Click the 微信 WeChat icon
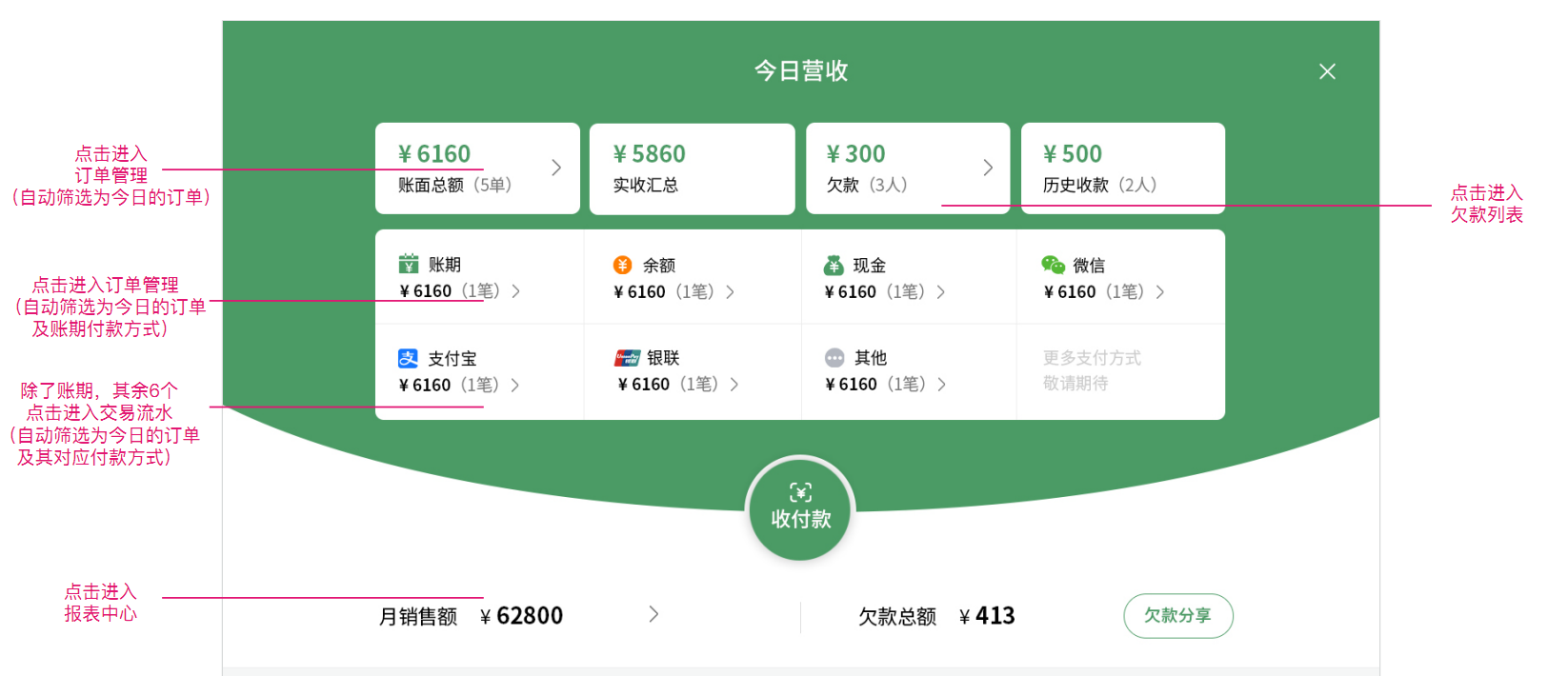The width and height of the screenshot is (1568, 676). coord(1053,265)
